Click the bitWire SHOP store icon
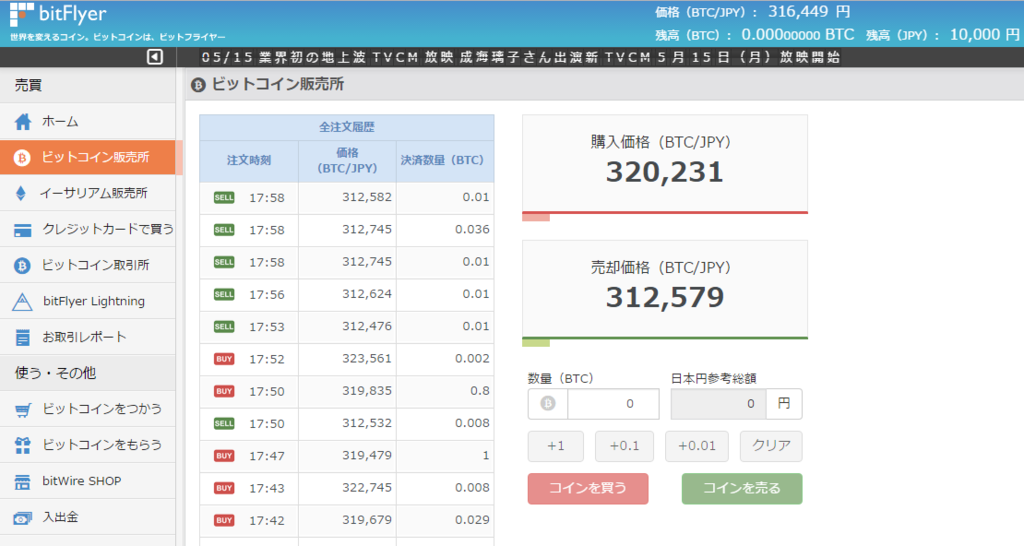The image size is (1024, 546). (23, 482)
